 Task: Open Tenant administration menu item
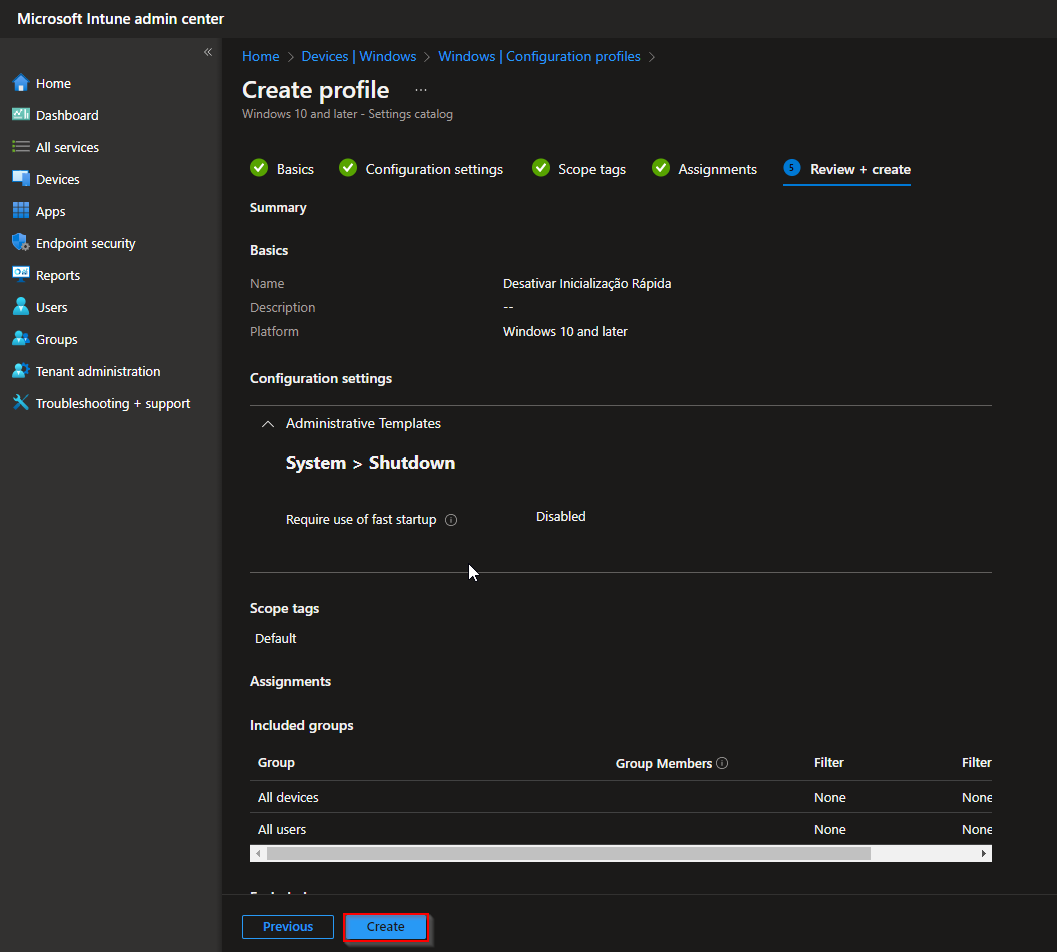pyautogui.click(x=98, y=371)
